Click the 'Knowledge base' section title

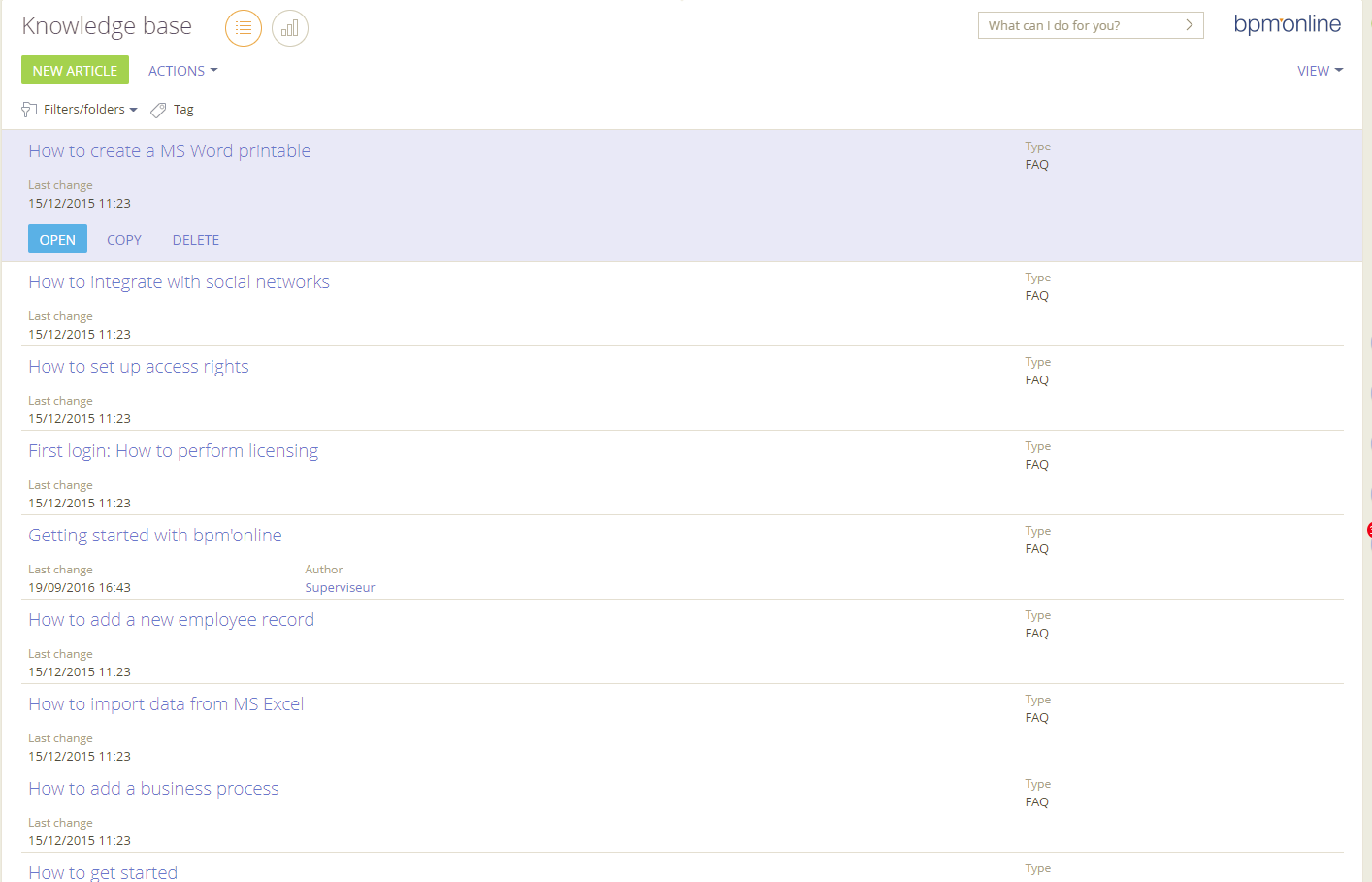pos(107,26)
